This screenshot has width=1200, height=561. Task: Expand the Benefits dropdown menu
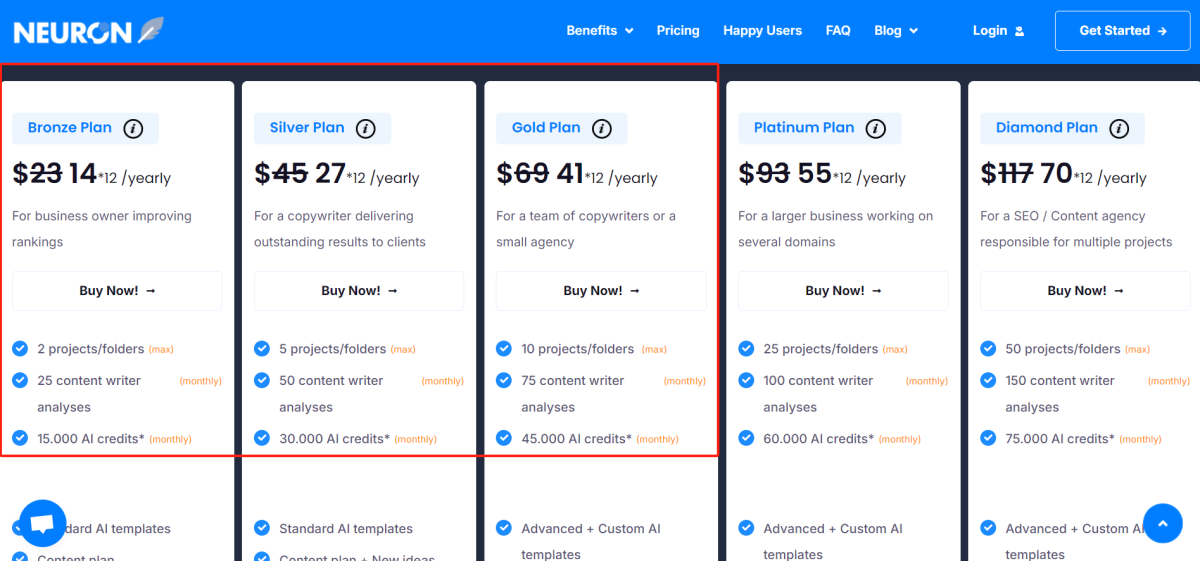600,31
